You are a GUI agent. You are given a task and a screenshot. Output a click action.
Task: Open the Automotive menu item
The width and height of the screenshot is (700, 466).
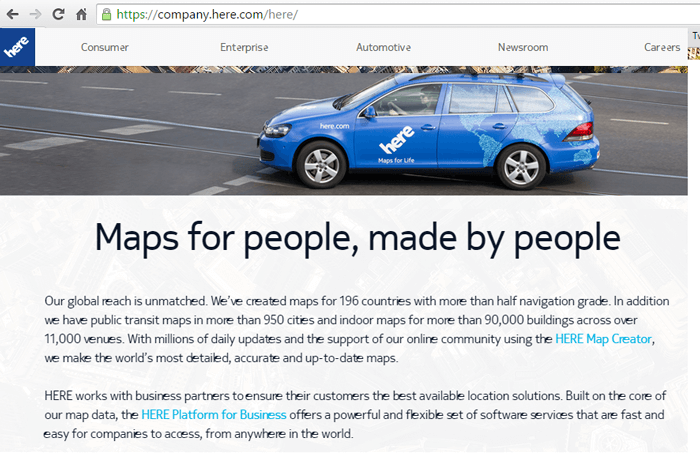tap(383, 47)
